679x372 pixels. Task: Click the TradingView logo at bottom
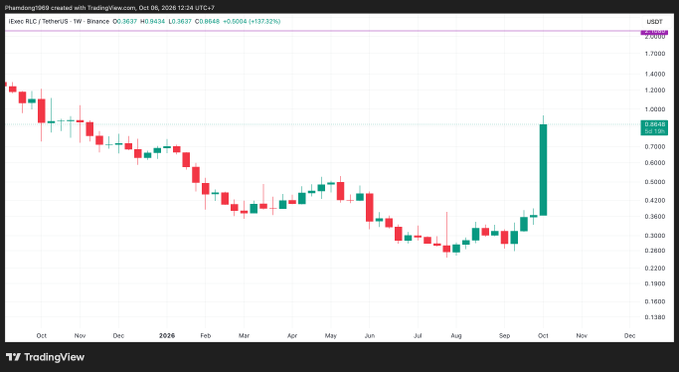(45, 357)
